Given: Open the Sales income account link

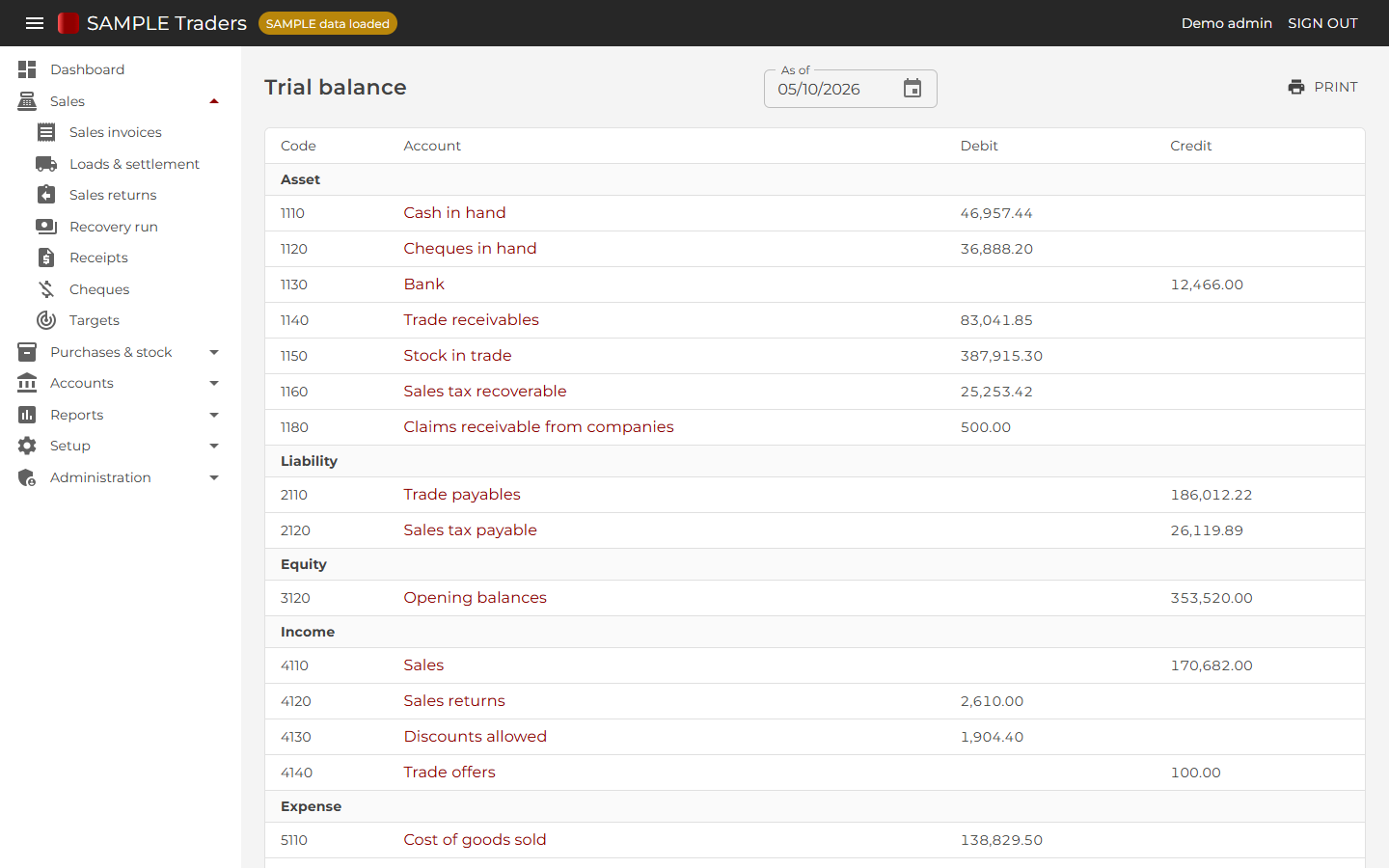Looking at the screenshot, I should [423, 665].
